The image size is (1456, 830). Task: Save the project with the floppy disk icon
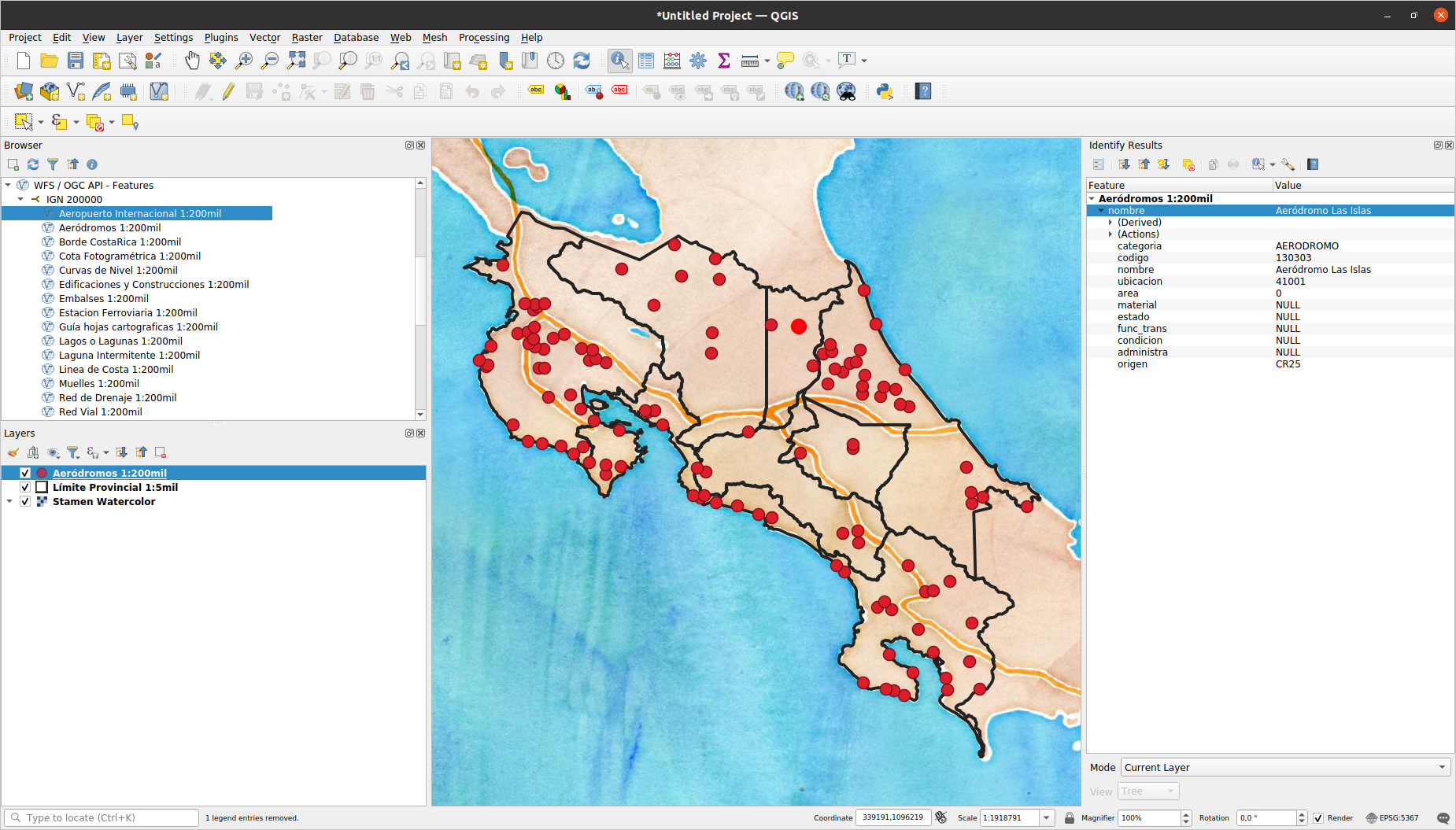pos(76,61)
